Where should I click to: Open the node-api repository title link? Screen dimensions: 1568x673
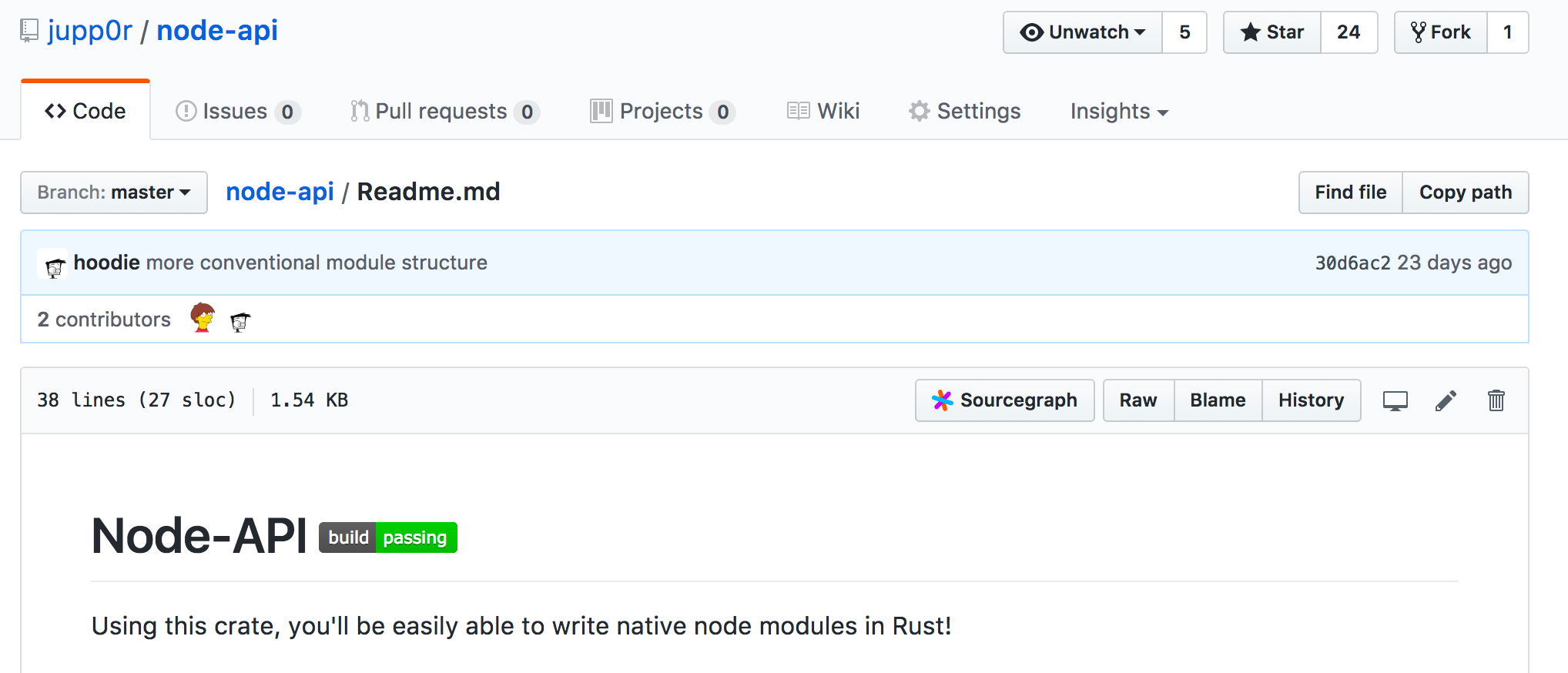pos(217,31)
